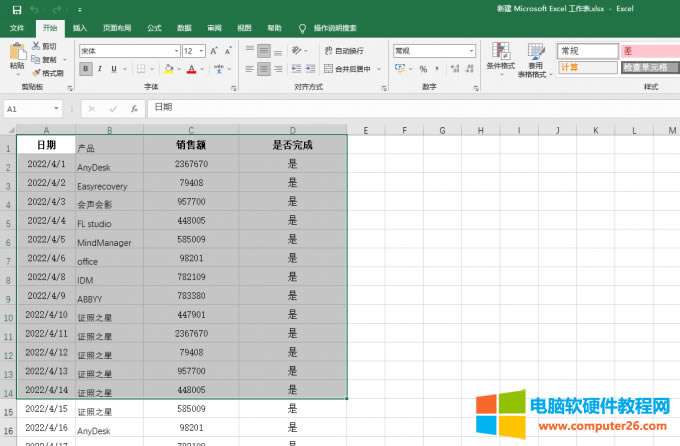Click the Format Painter (格式刷) icon
This screenshot has height=446, width=680.
click(37, 73)
